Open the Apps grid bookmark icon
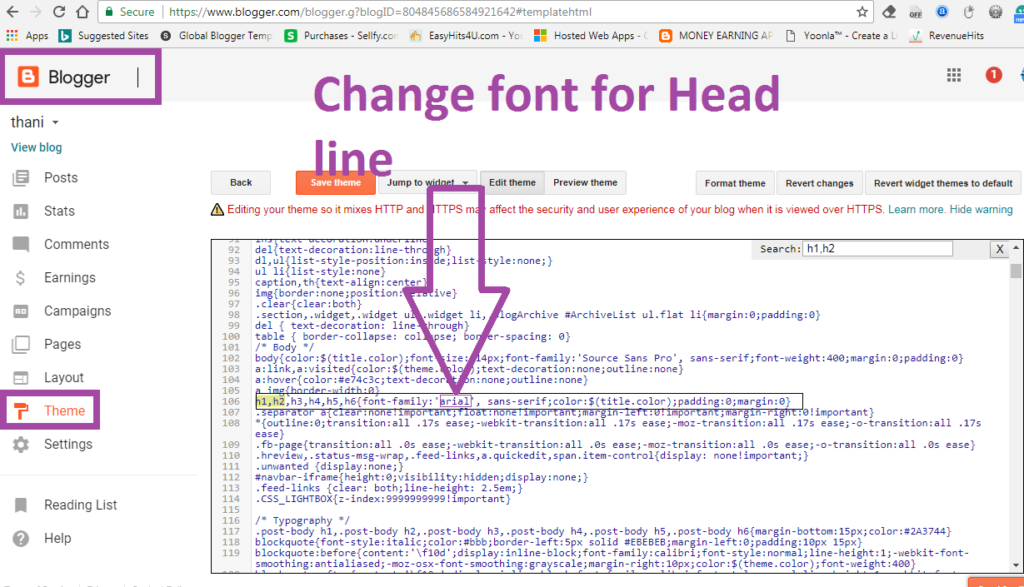 coord(12,35)
